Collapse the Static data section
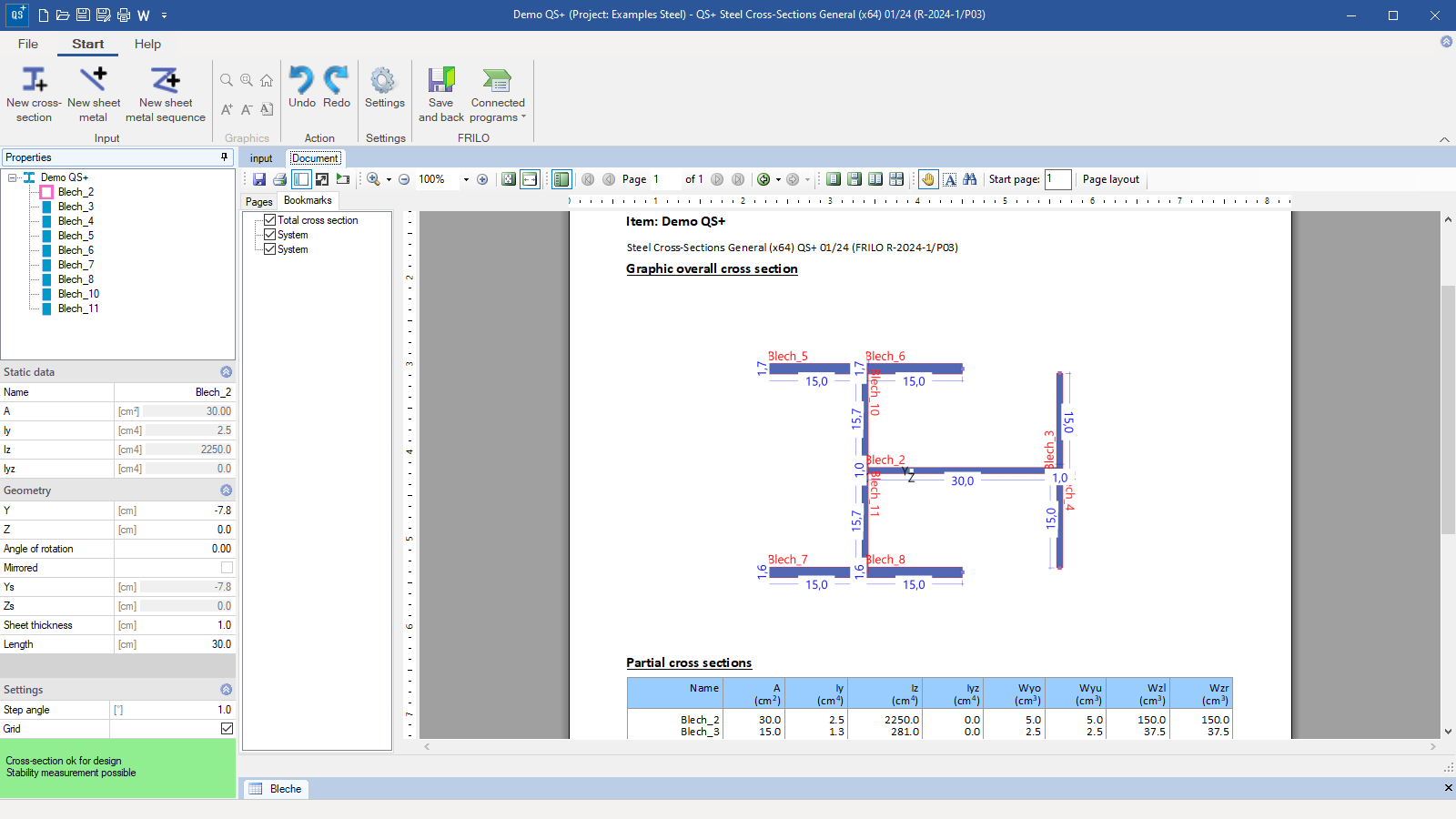 [226, 372]
